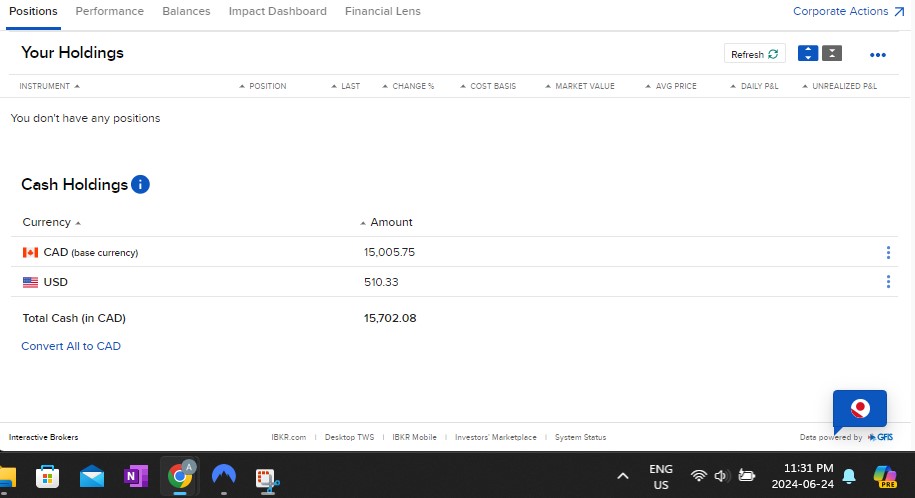The height and width of the screenshot is (498, 915).
Task: Click the Refresh holdings button
Action: click(x=754, y=54)
